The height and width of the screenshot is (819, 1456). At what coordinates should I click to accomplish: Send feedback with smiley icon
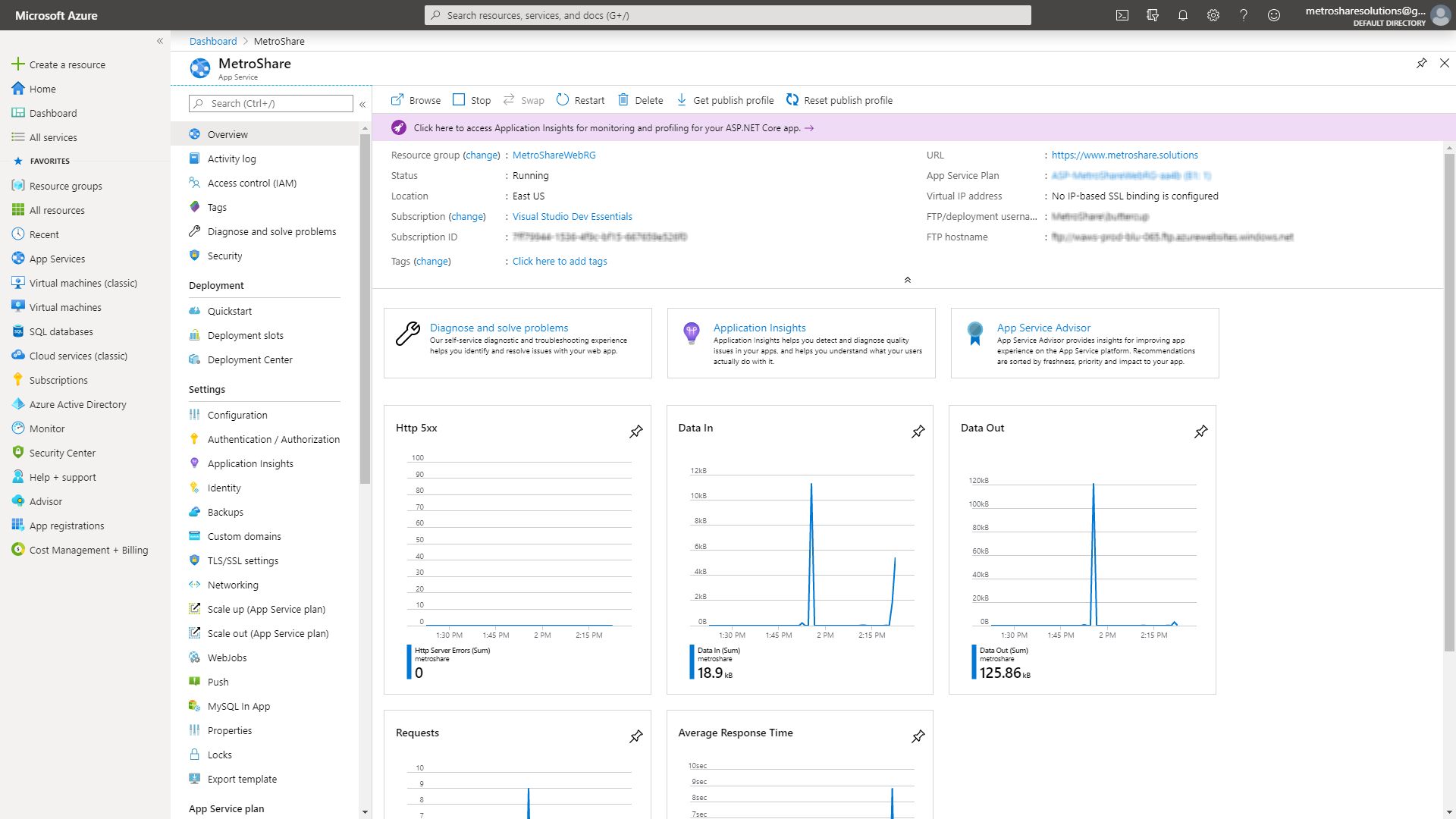click(1274, 15)
